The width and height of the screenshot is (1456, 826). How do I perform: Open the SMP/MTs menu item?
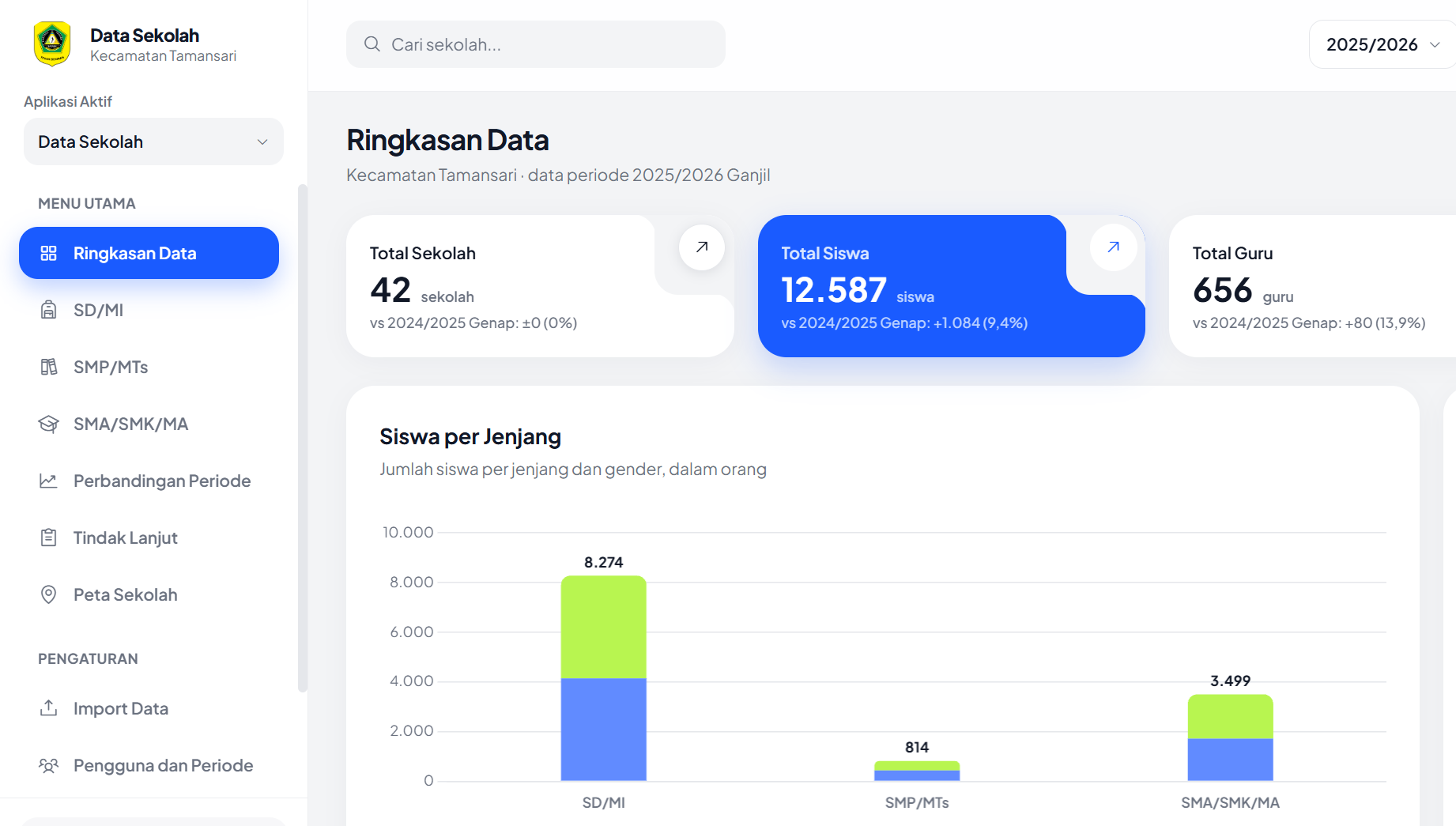tap(149, 367)
